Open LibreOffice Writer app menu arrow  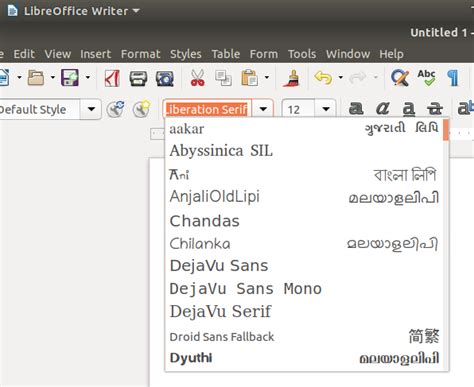[136, 11]
